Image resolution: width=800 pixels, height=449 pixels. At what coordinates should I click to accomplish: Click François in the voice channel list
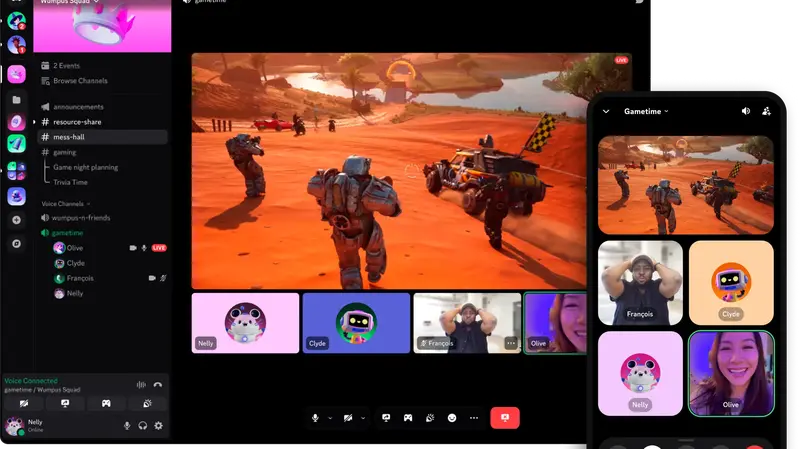pyautogui.click(x=74, y=278)
